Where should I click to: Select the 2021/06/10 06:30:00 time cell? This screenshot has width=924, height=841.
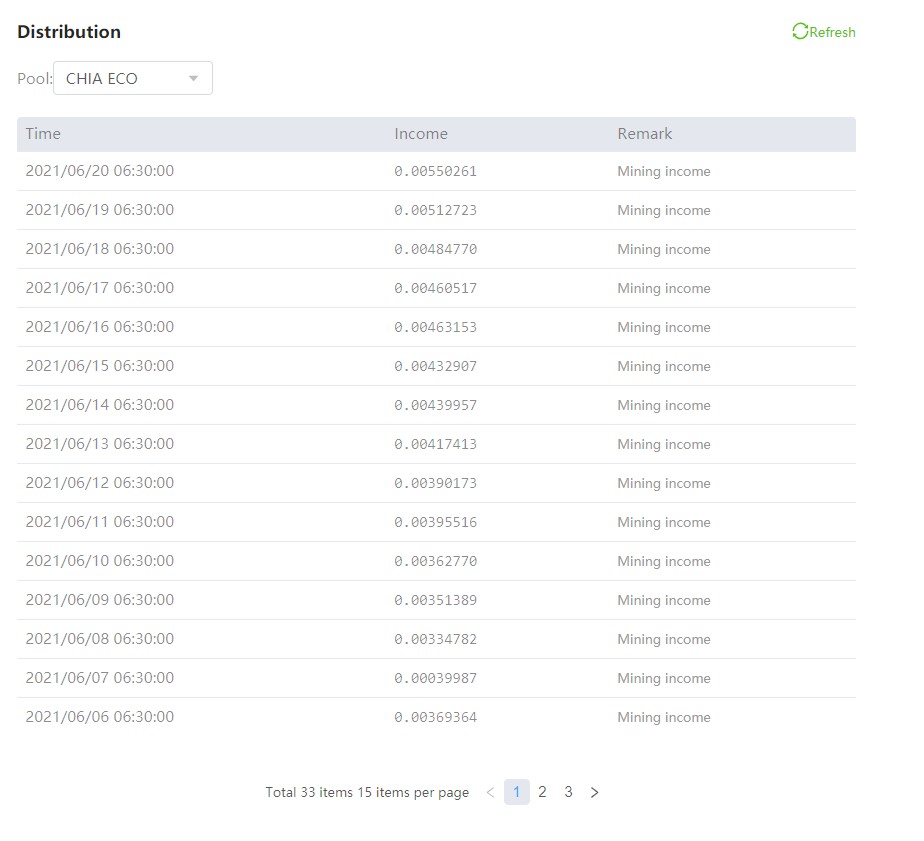point(100,560)
